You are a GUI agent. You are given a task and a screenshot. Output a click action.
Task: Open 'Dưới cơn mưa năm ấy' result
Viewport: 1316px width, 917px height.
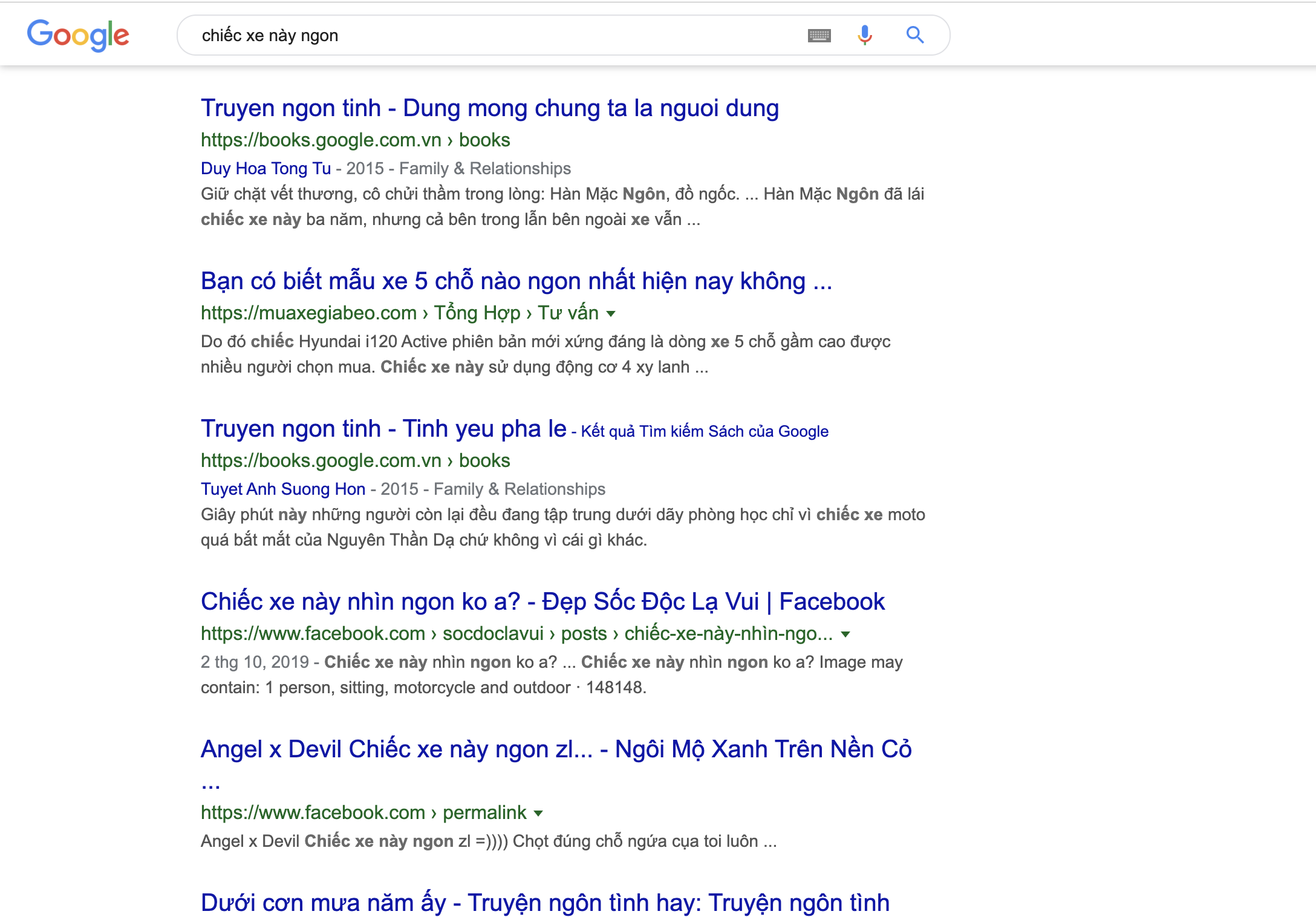tap(545, 903)
